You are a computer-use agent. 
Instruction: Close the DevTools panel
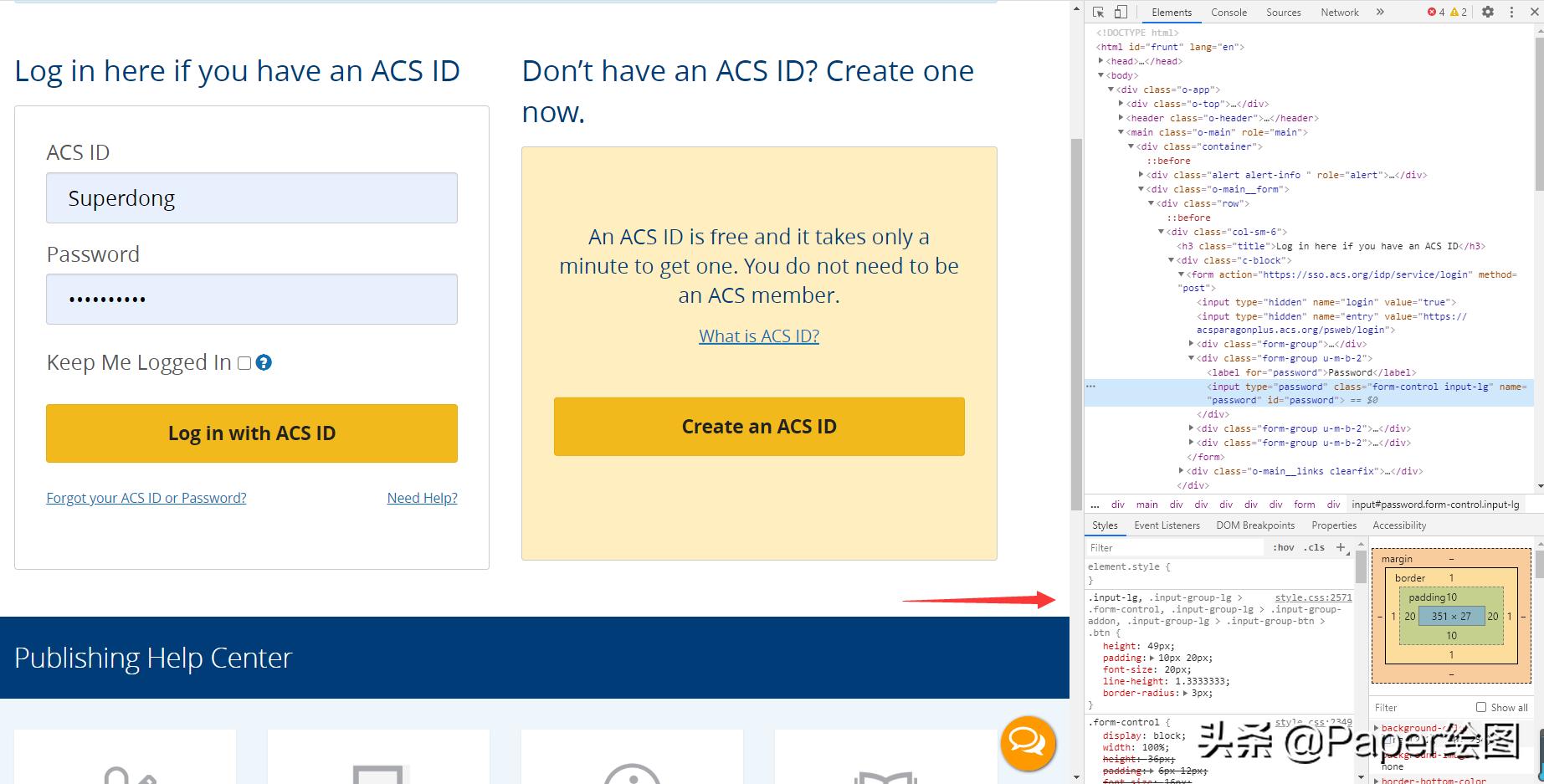[1533, 12]
